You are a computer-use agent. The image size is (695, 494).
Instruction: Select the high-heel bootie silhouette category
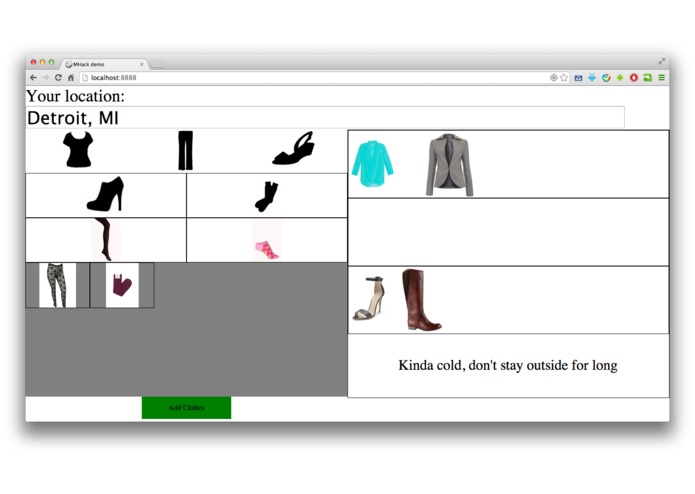pyautogui.click(x=105, y=194)
